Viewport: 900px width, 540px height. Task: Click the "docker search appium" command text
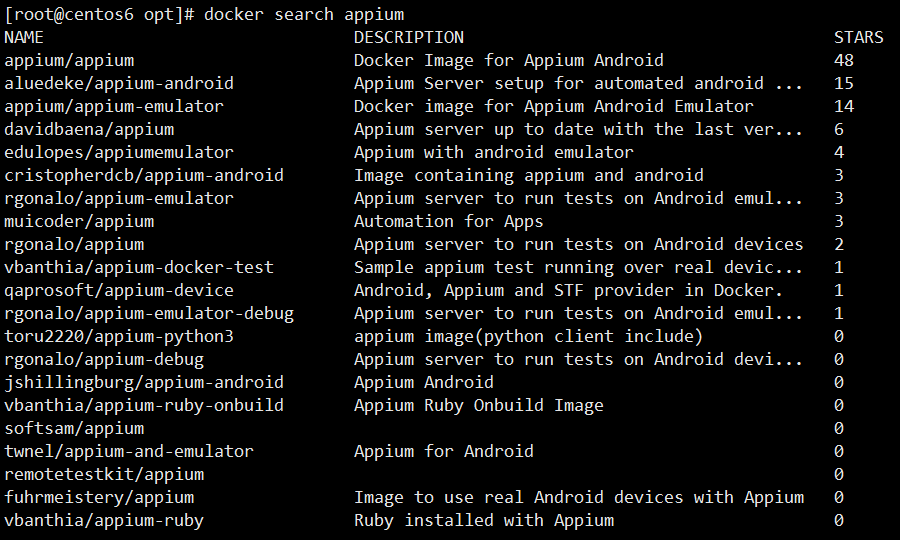coord(304,14)
